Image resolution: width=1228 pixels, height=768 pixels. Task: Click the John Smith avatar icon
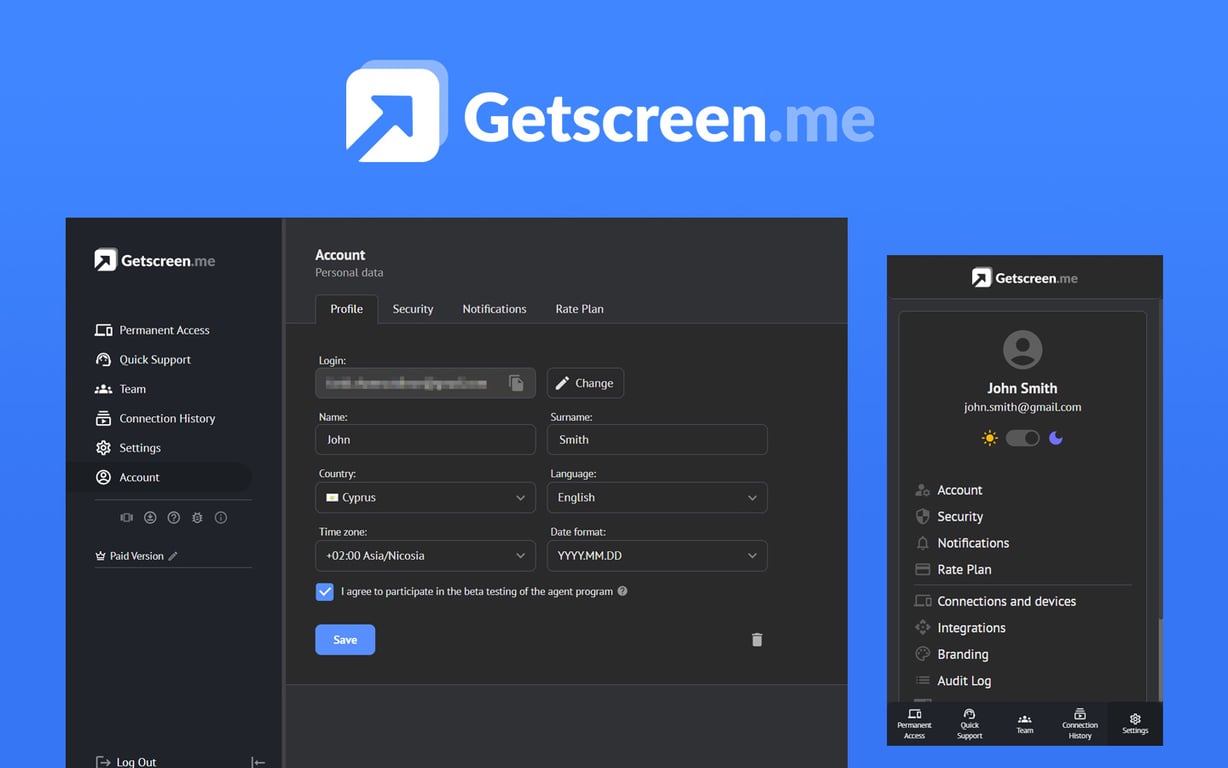coord(1022,351)
